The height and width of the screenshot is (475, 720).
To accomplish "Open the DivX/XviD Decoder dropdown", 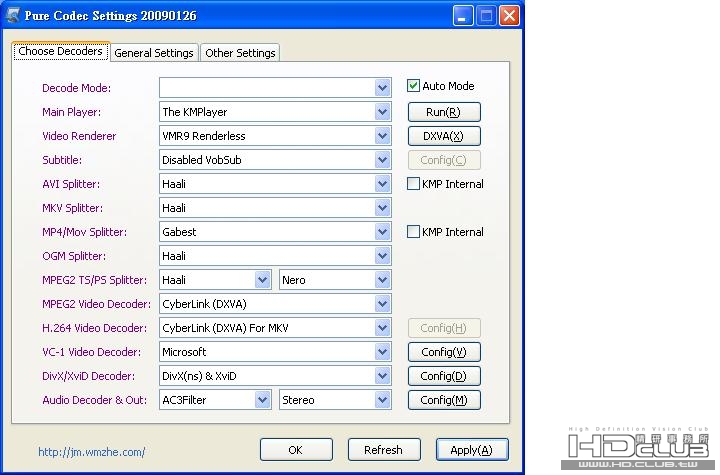I will pos(382,376).
